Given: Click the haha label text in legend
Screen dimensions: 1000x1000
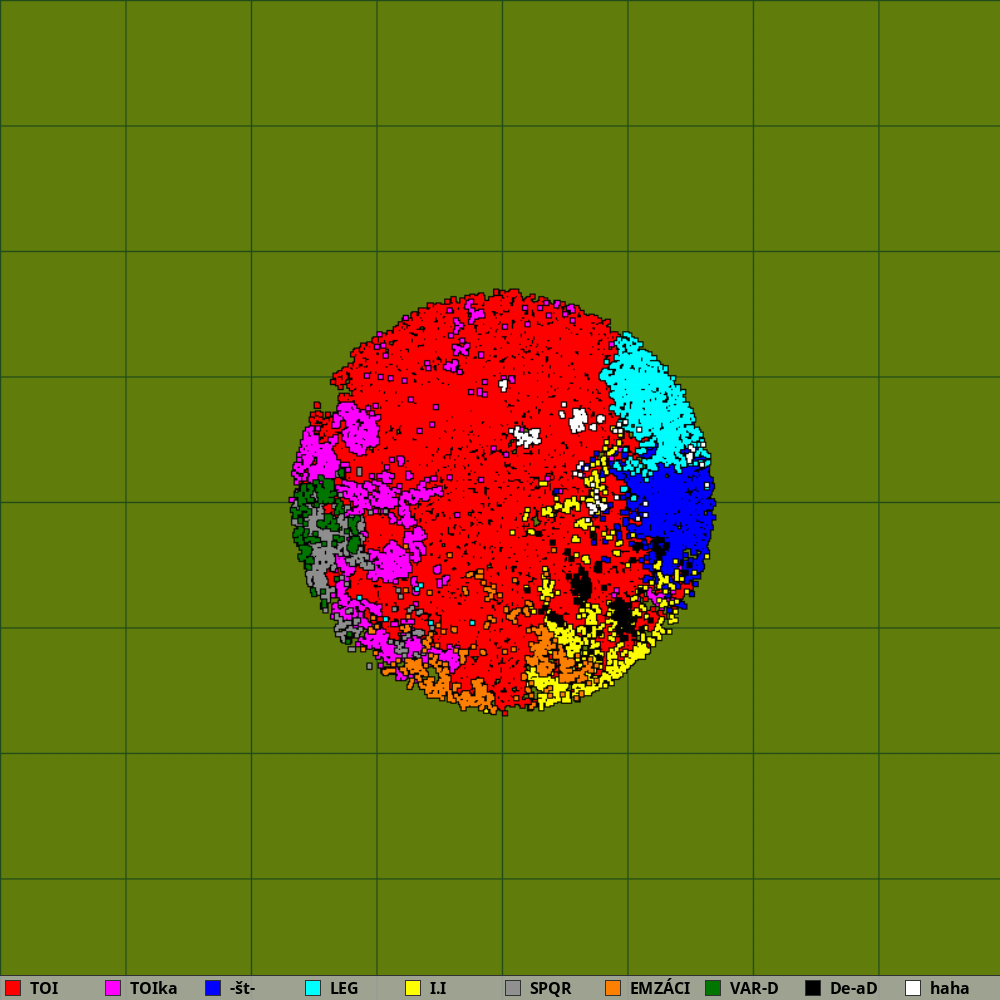Looking at the screenshot, I should pos(949,988).
